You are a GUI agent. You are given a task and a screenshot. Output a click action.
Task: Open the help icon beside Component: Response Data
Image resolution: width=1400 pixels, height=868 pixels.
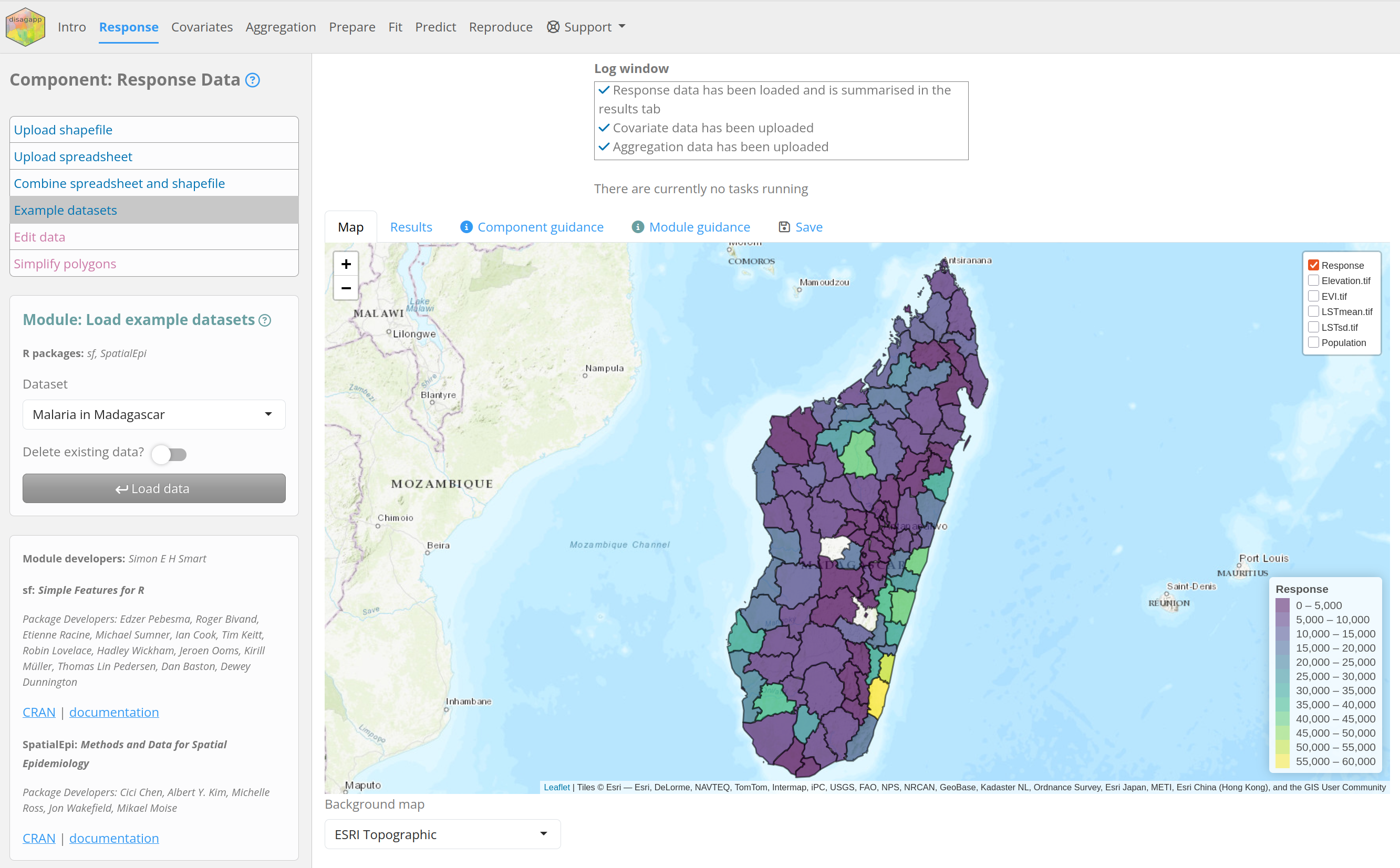[x=253, y=80]
